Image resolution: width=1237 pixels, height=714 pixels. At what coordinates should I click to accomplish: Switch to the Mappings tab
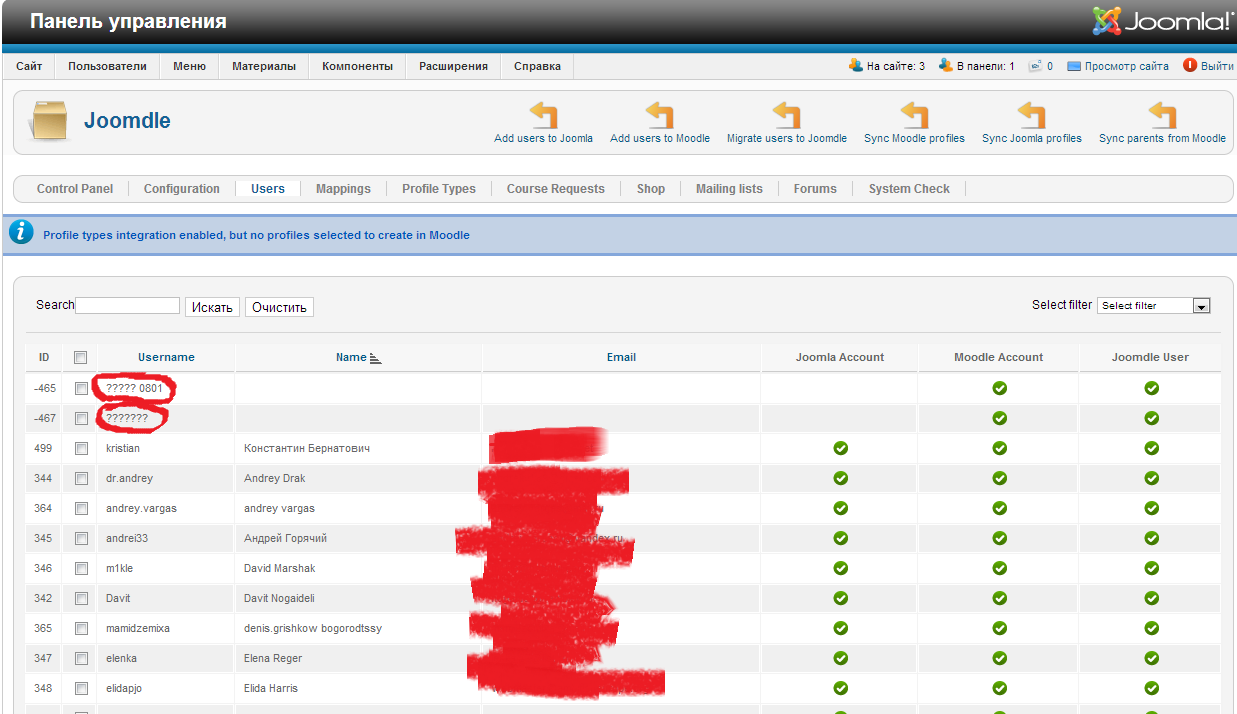343,188
